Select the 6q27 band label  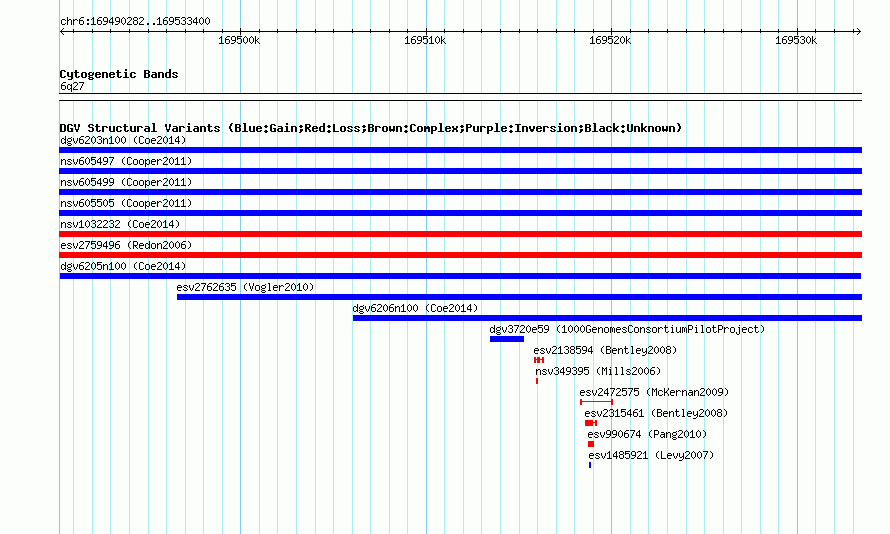pyautogui.click(x=72, y=86)
